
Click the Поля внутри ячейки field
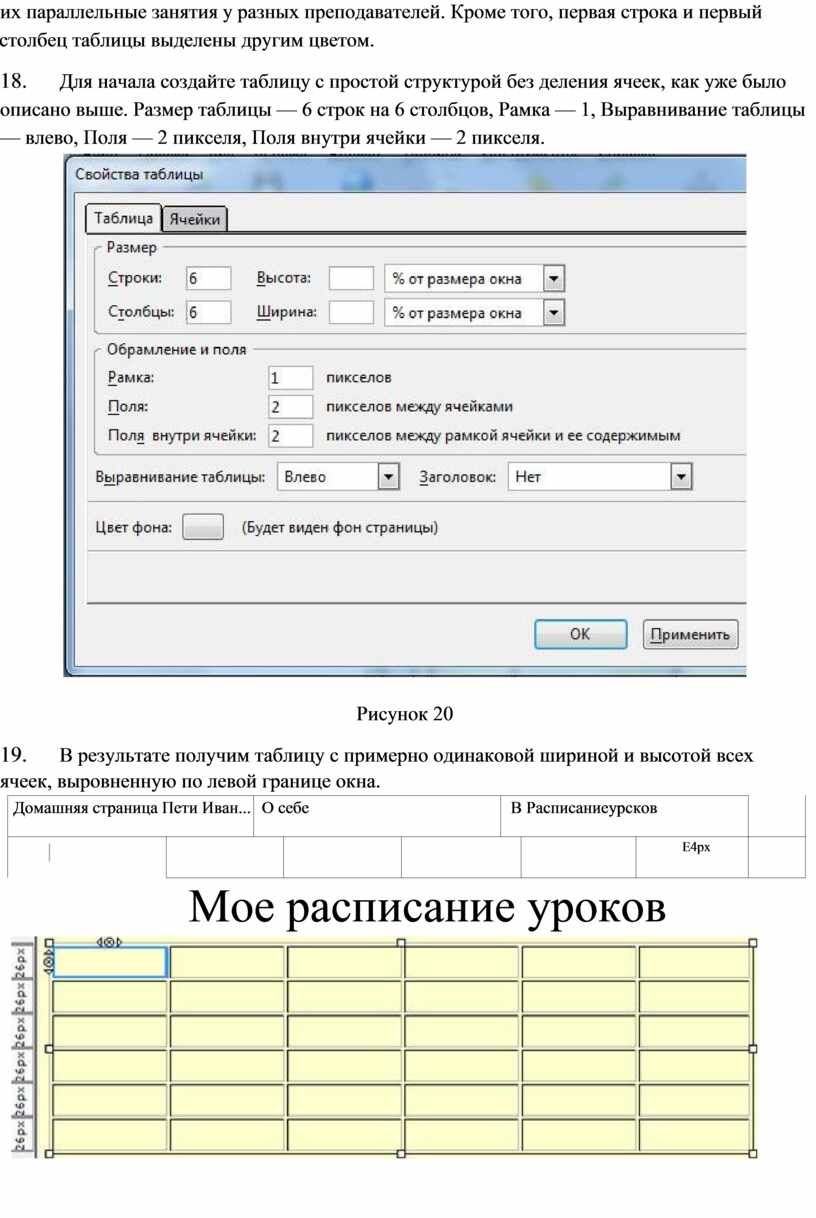pyautogui.click(x=290, y=436)
